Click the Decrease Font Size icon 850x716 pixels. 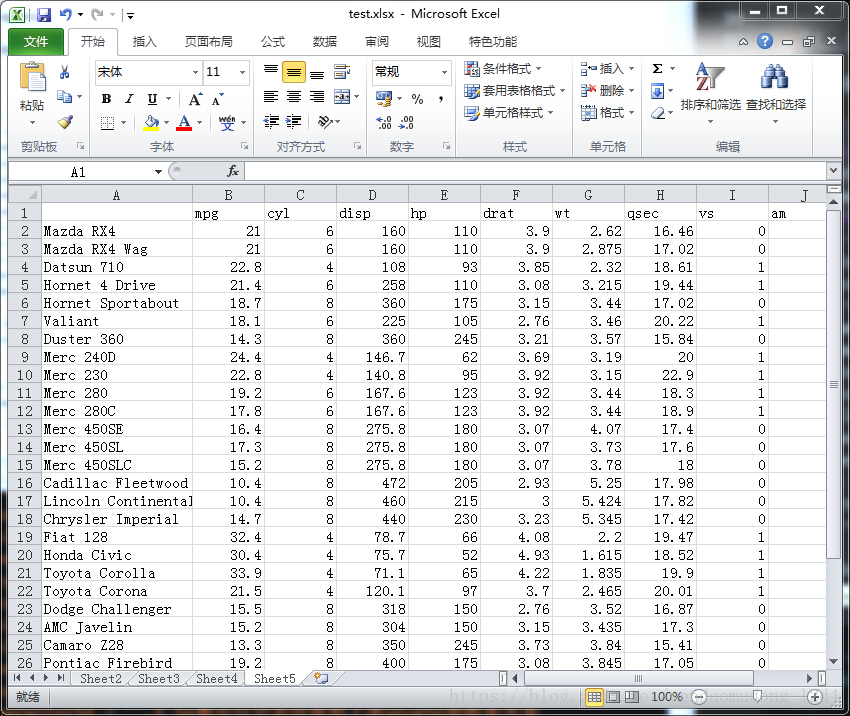(x=217, y=100)
